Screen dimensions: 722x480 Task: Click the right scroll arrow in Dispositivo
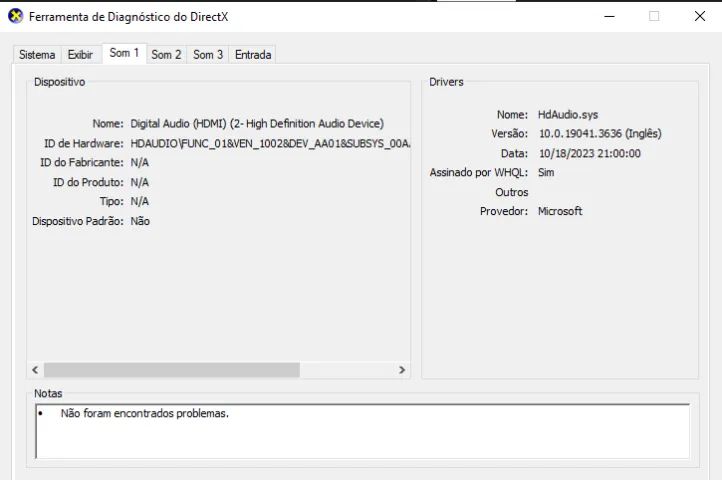click(402, 369)
